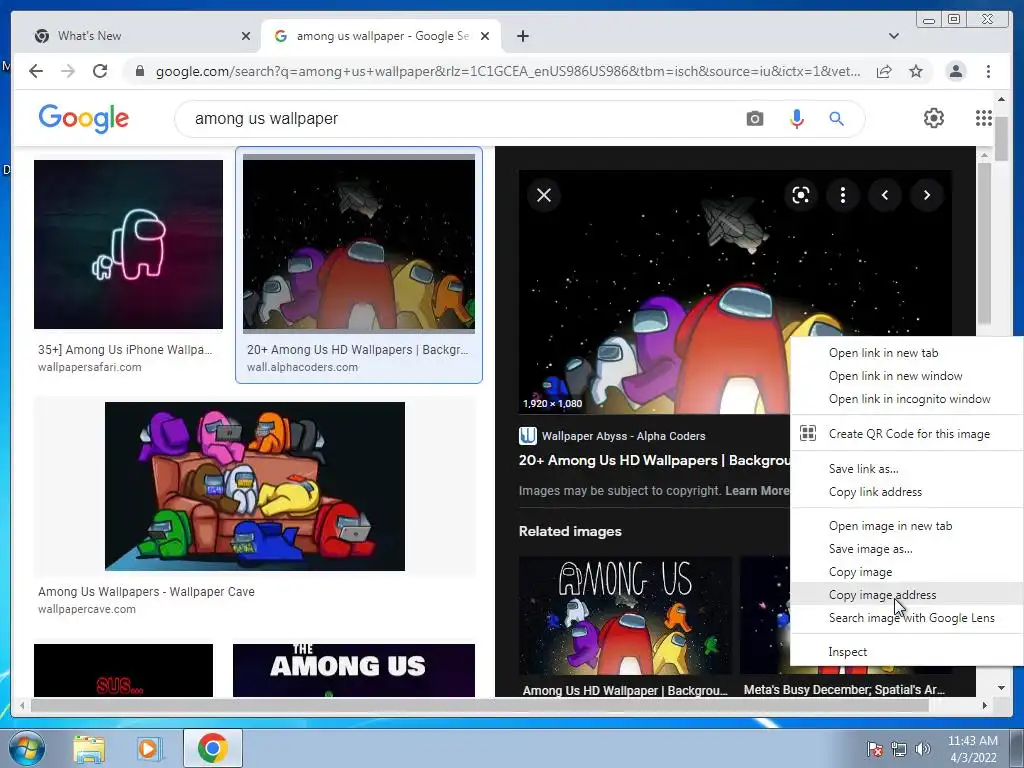Activate Google Lens on preview image
This screenshot has width=1024, height=768.
coord(801,195)
